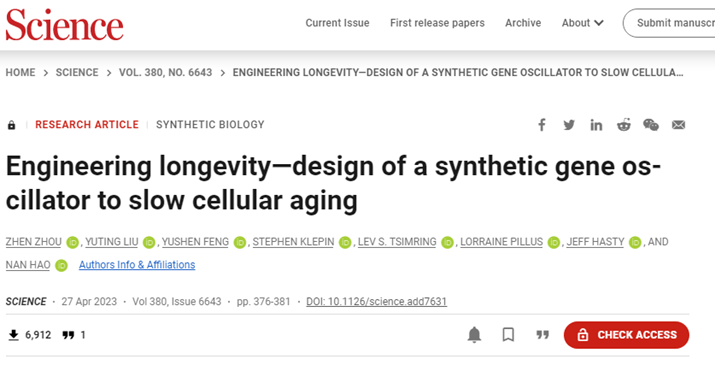The image size is (715, 365).
Task: Bookmark this article with bookmark icon
Action: tap(508, 335)
